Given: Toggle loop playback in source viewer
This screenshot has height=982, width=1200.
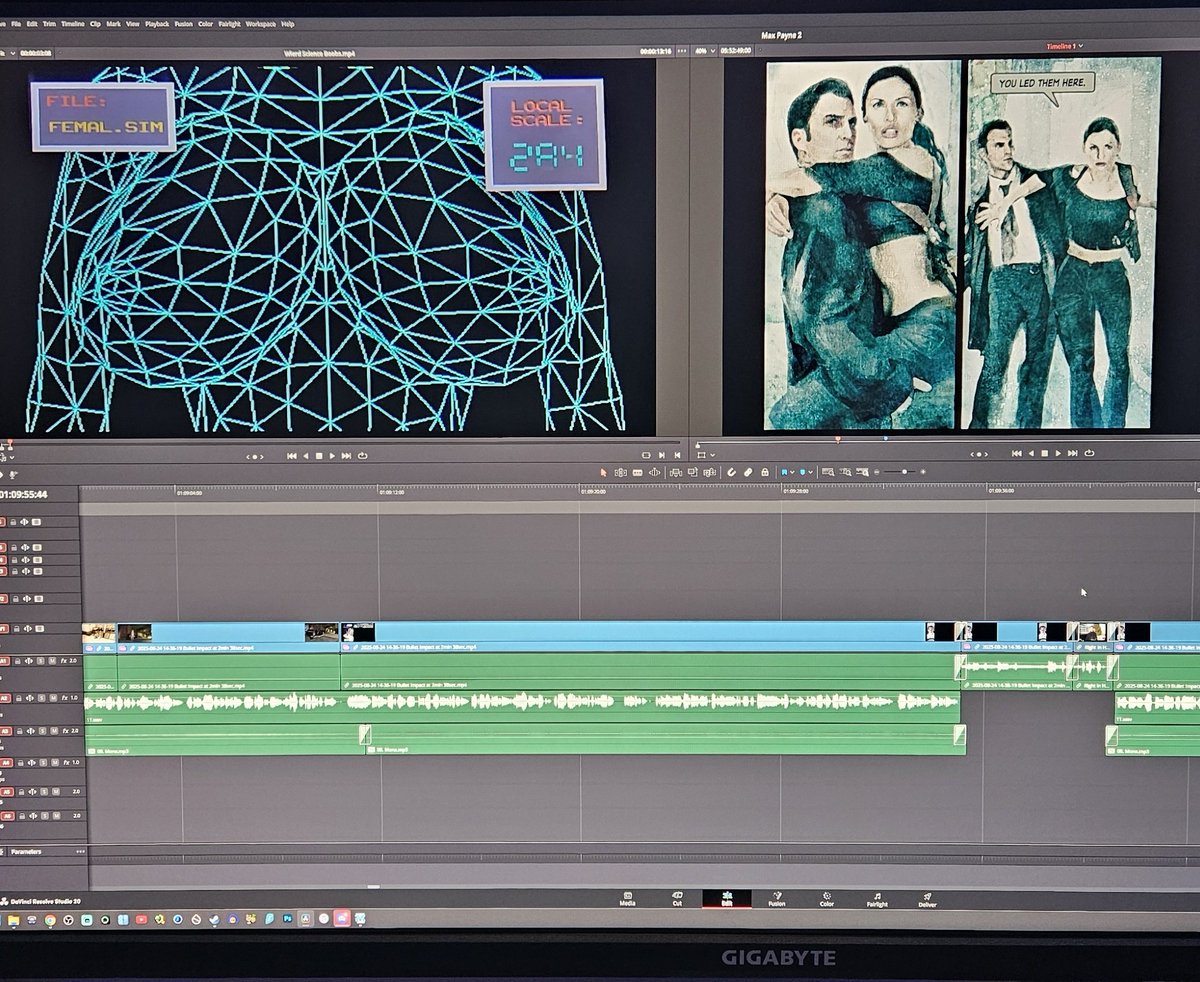Looking at the screenshot, I should pyautogui.click(x=361, y=455).
